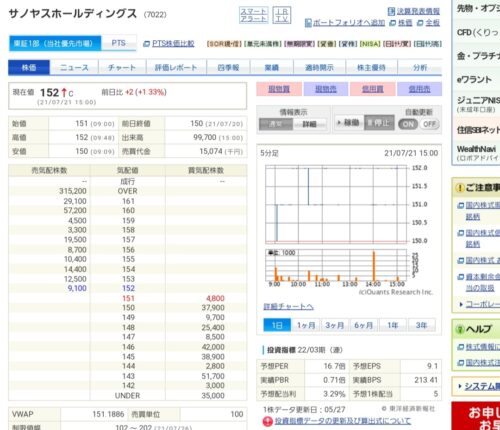This screenshot has height=430, width=500.
Task: Click the 現物買 order button
Action: [x=279, y=89]
